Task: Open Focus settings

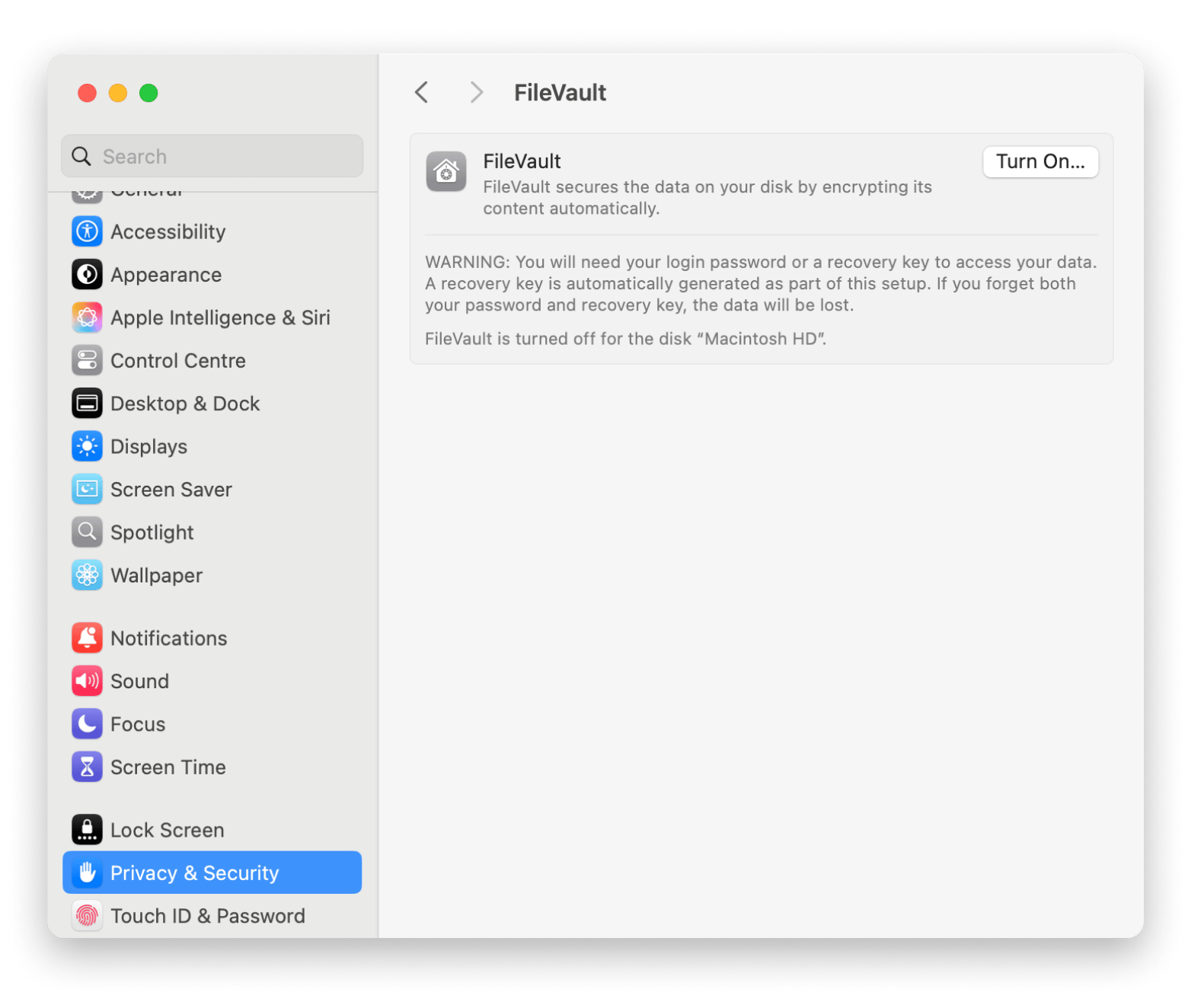Action: tap(212, 724)
